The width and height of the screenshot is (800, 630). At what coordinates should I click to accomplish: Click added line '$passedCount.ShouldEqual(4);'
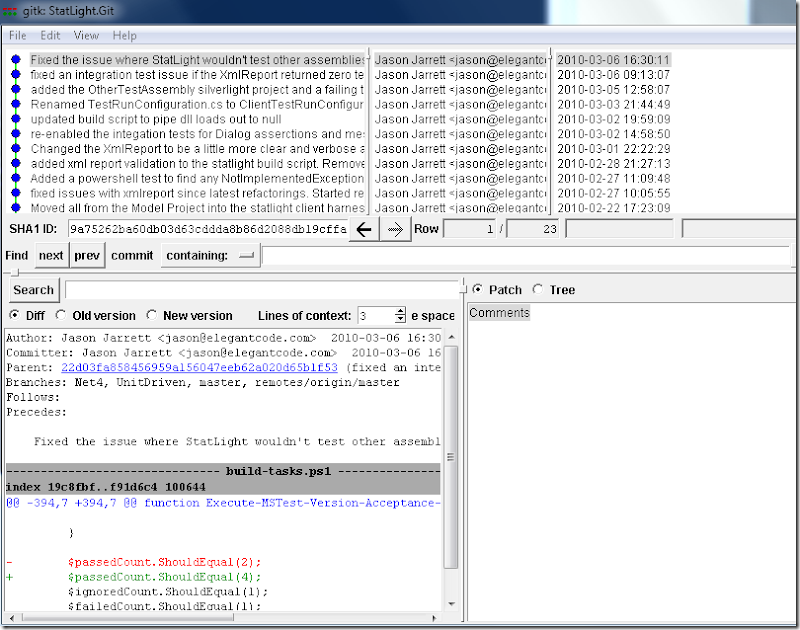click(164, 577)
